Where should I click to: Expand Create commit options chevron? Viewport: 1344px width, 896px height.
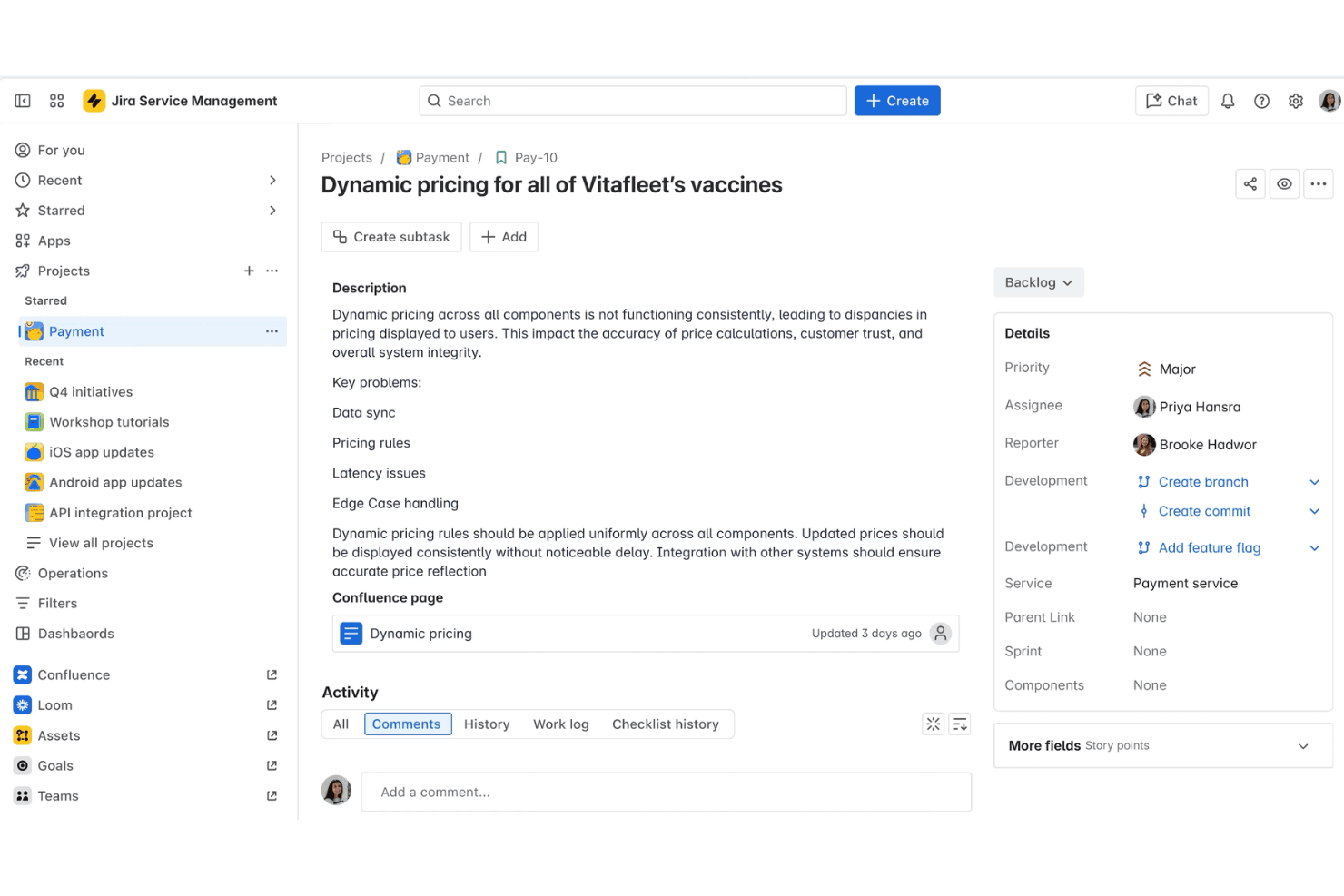tap(1314, 511)
